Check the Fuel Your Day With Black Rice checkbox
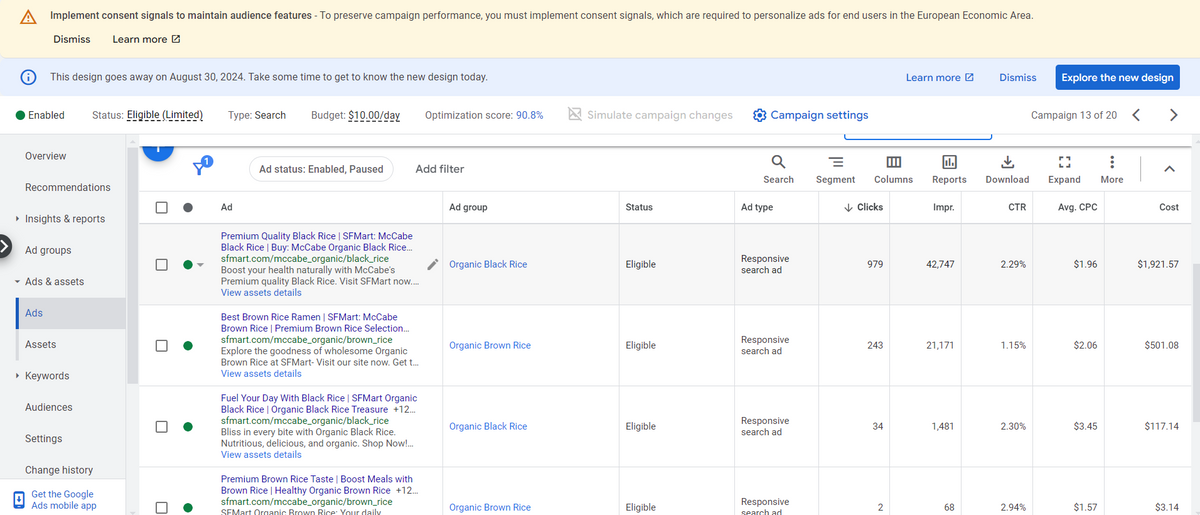Image resolution: width=1200 pixels, height=515 pixels. click(x=161, y=427)
